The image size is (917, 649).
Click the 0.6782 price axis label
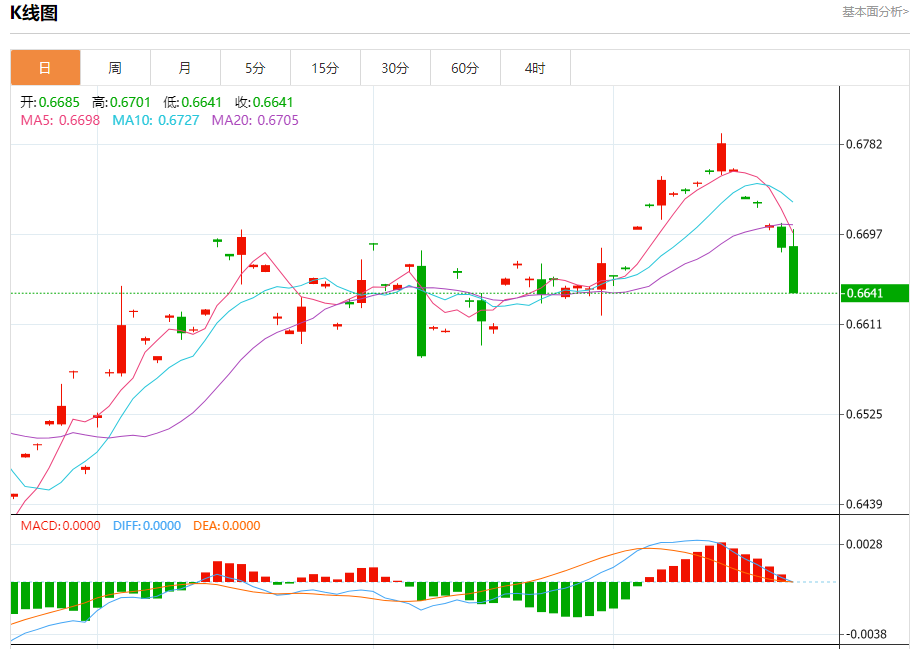click(x=864, y=144)
